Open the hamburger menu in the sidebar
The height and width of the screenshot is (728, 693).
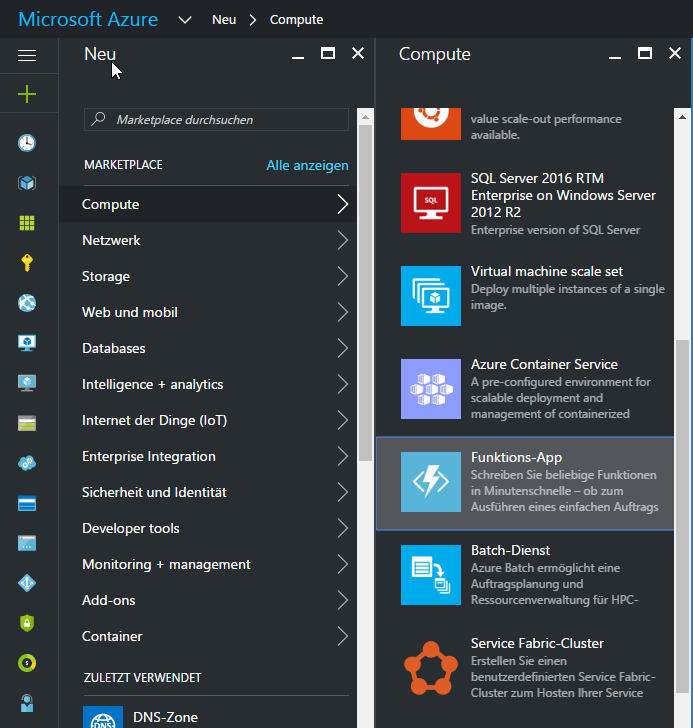click(27, 56)
